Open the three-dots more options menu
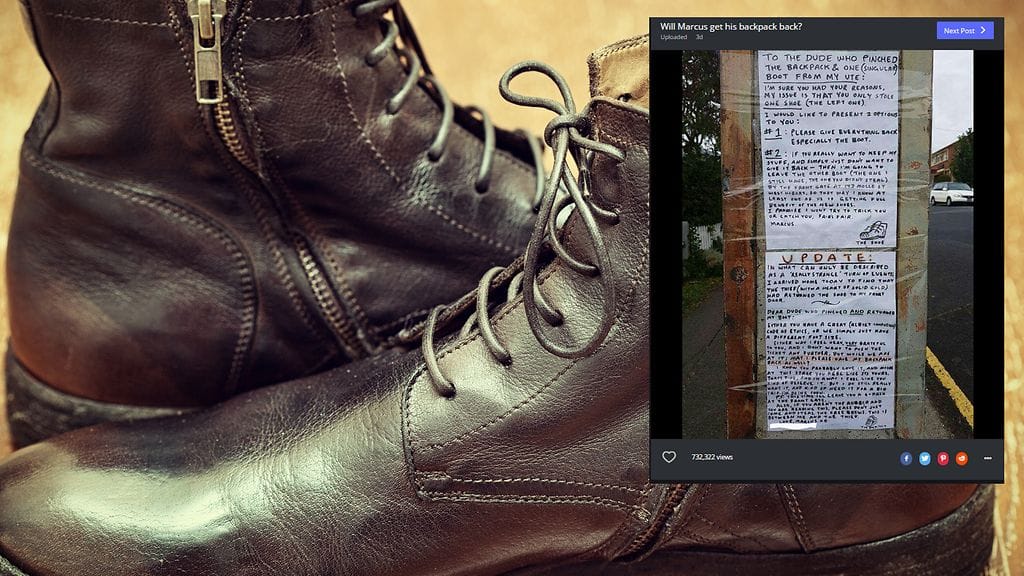Screen dimensions: 1024x576 [987, 458]
